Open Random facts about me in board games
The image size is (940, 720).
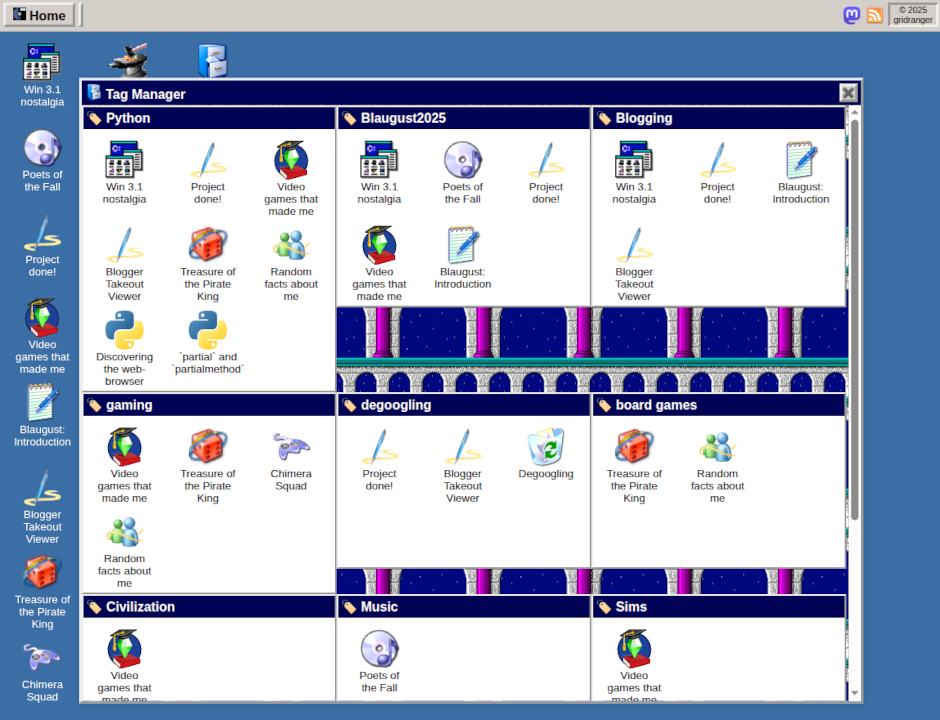tap(717, 466)
